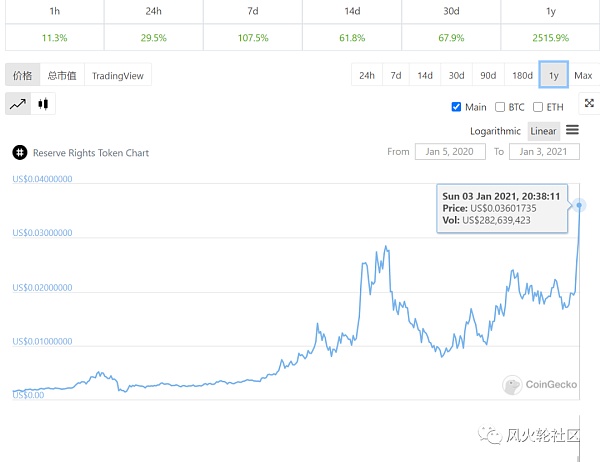
Task: Select the 价格 tab
Action: 22,76
